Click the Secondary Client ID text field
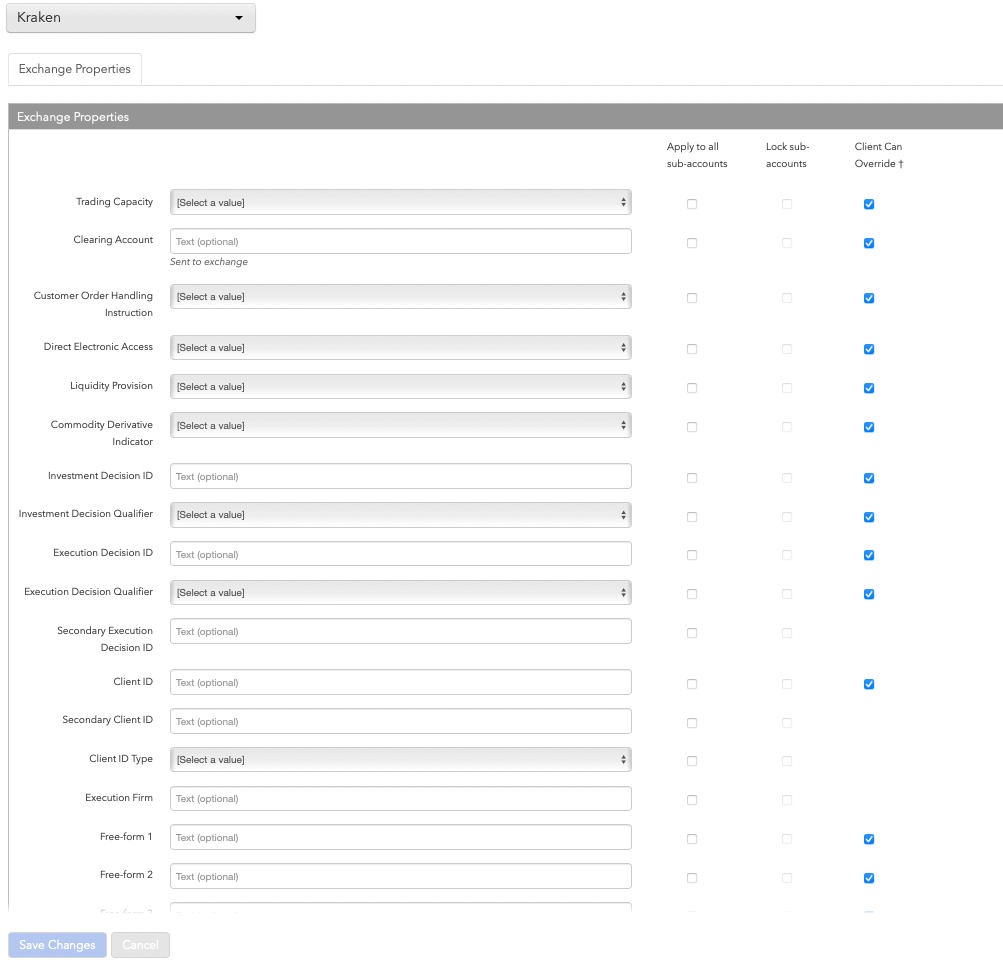 (400, 722)
